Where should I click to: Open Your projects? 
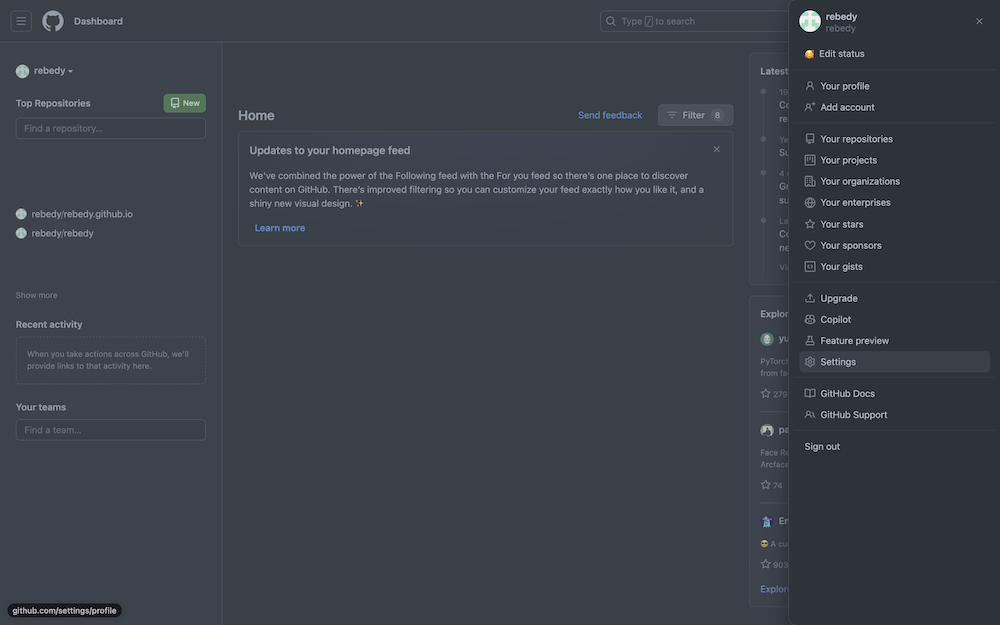894,160
